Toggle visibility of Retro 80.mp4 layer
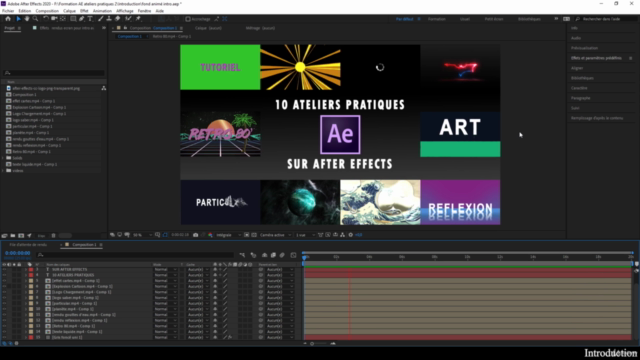This screenshot has width=640, height=360. 4,326
